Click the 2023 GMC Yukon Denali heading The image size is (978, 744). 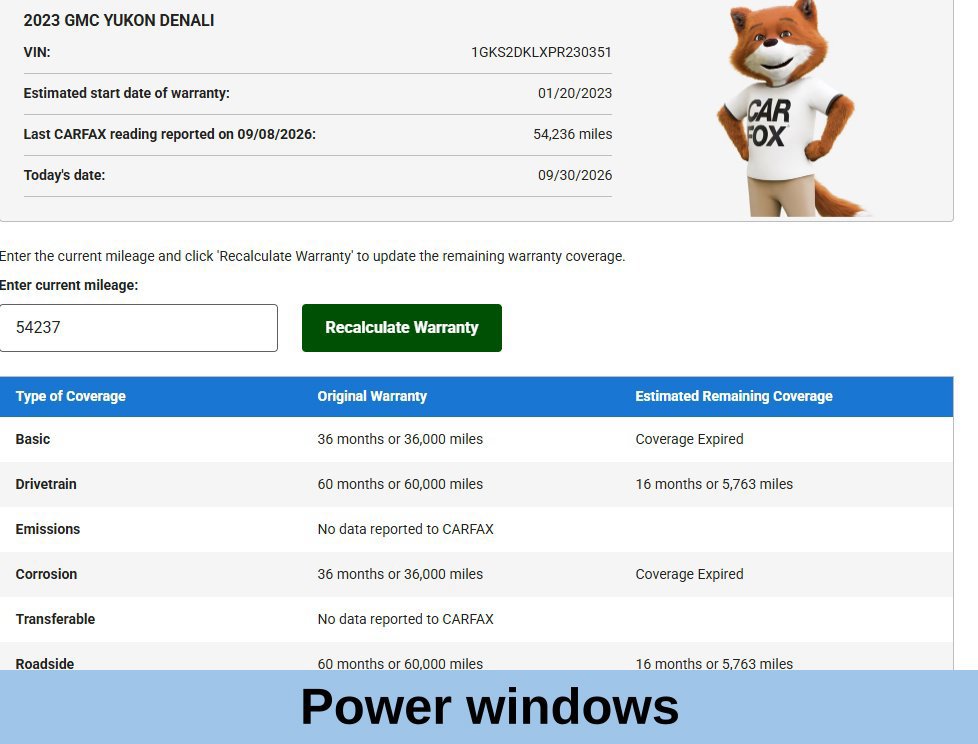[119, 21]
